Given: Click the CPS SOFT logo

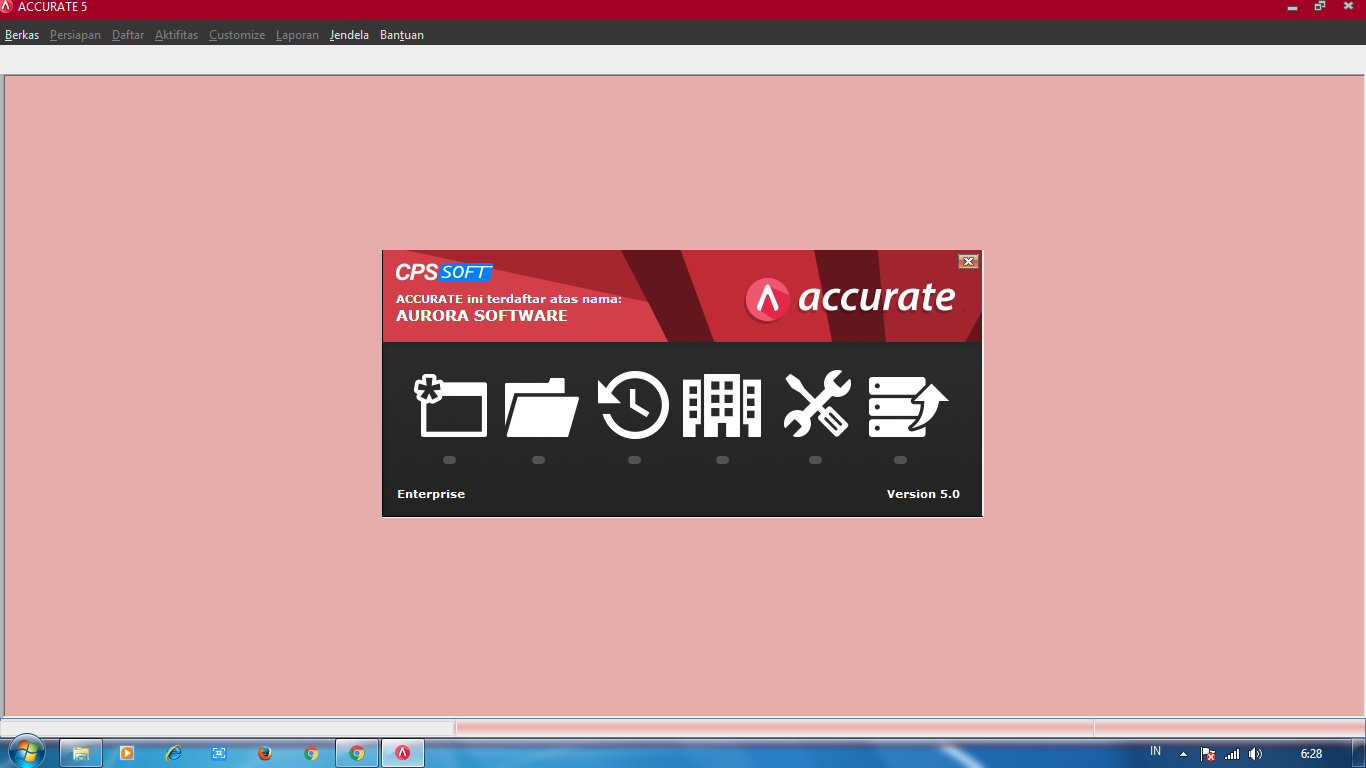Looking at the screenshot, I should [x=444, y=272].
